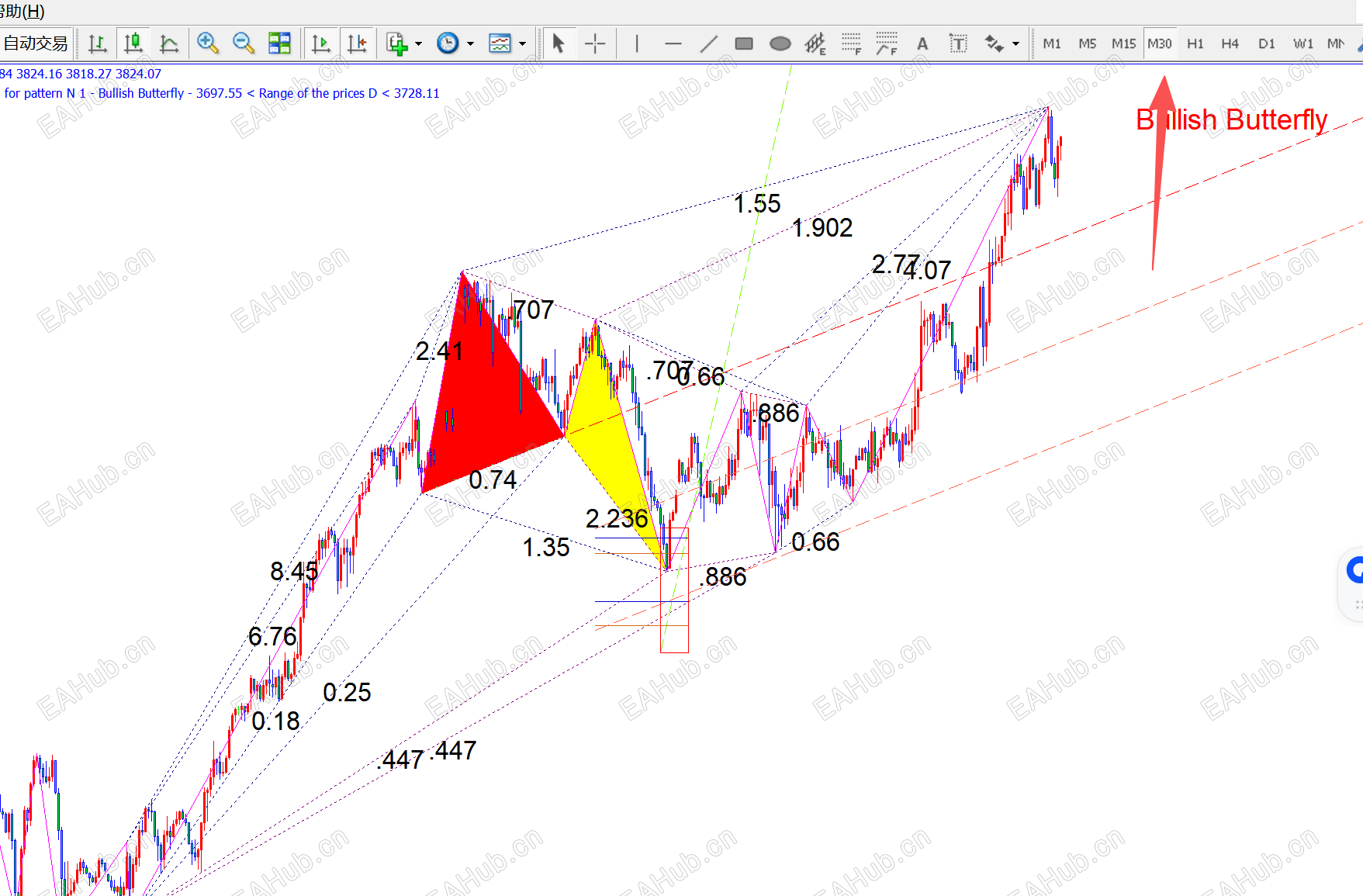
Task: Select the trendline drawing tool
Action: coord(708,43)
